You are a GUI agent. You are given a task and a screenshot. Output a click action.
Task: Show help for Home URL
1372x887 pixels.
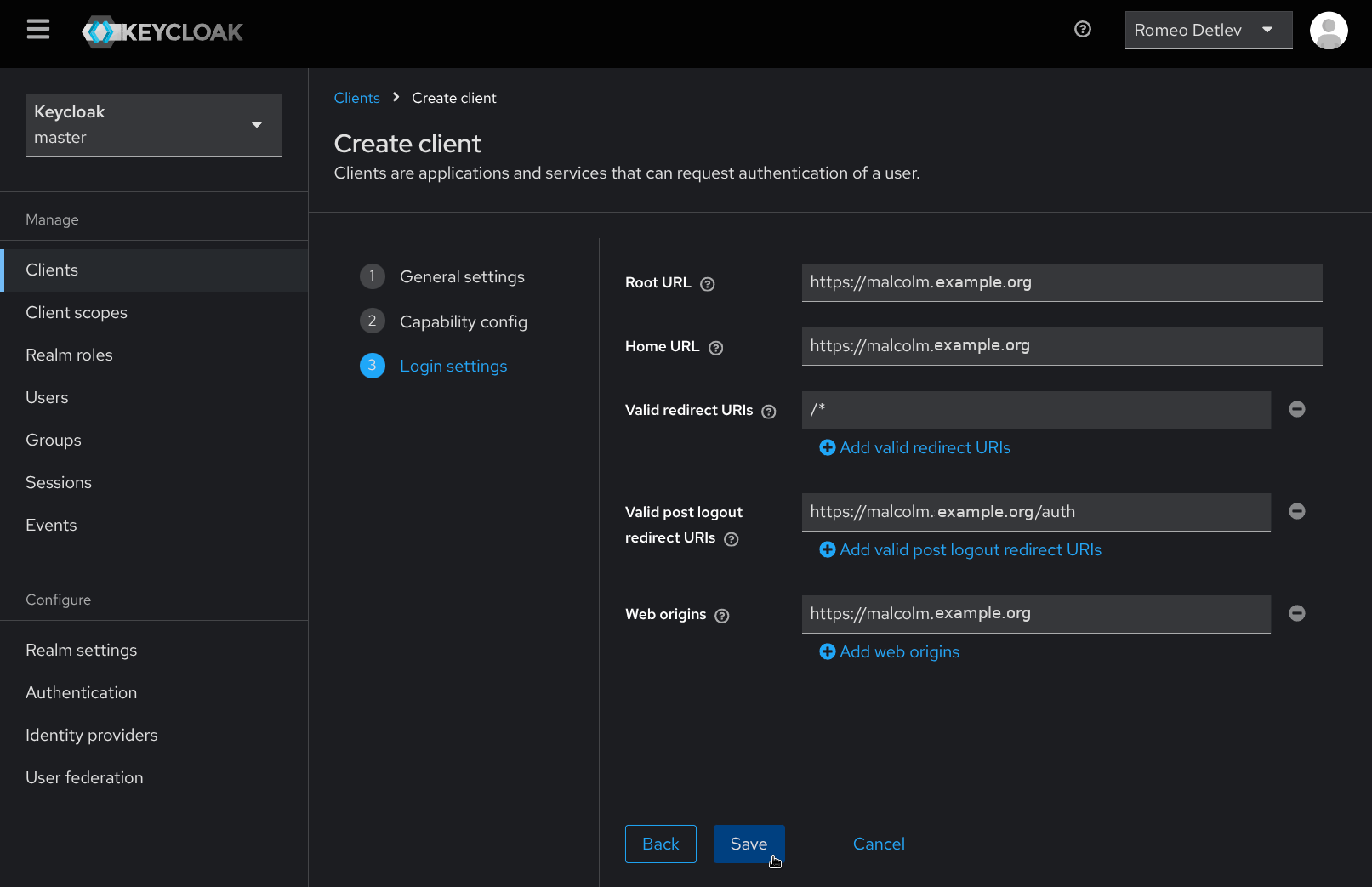[716, 348]
